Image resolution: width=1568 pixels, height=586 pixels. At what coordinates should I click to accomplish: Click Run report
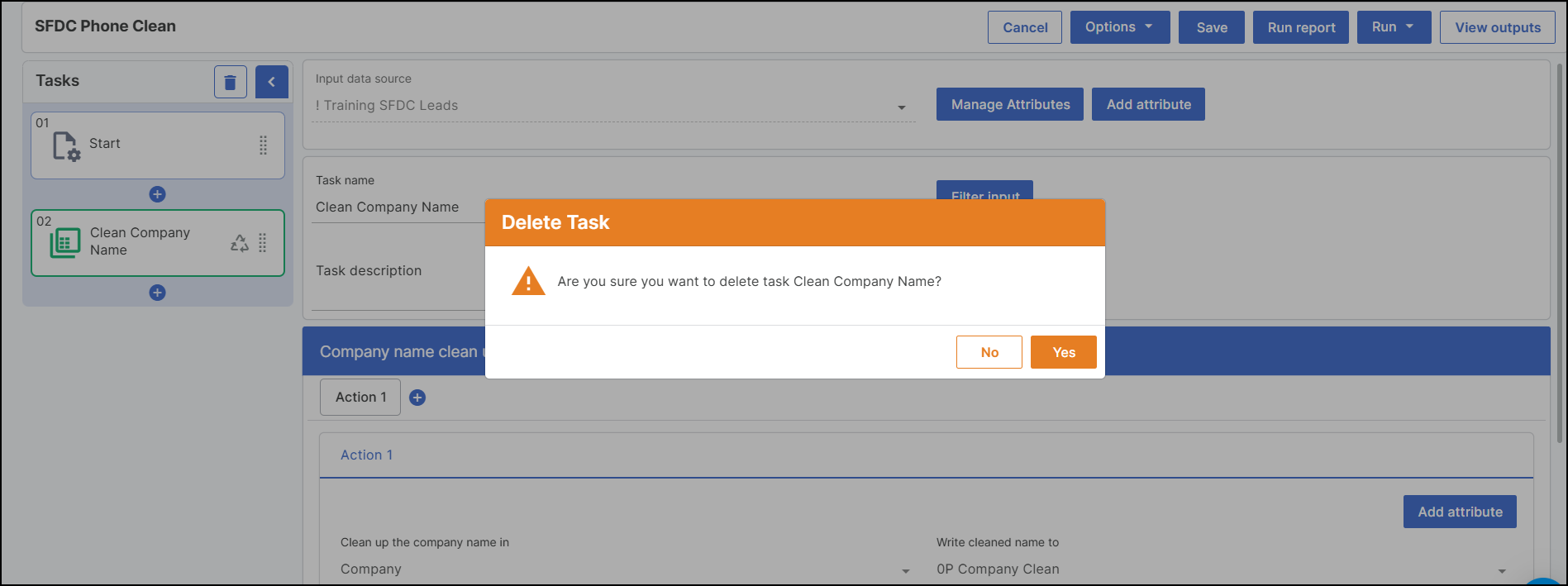pyautogui.click(x=1301, y=27)
